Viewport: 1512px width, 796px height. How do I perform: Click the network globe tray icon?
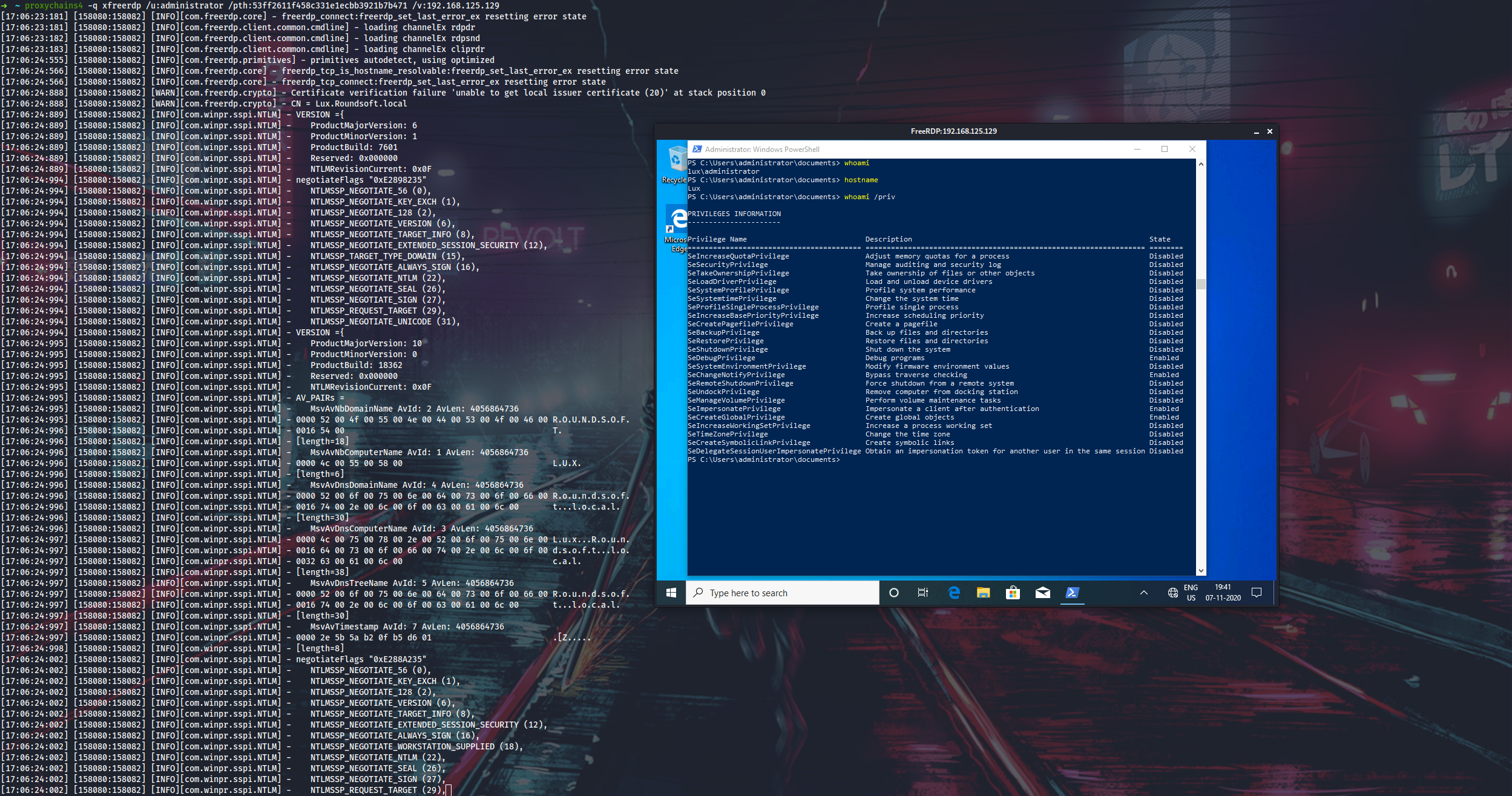pos(1172,593)
